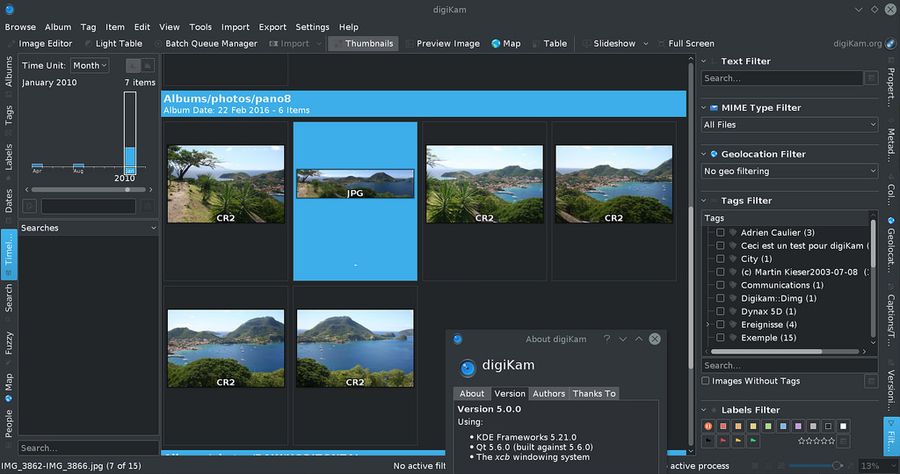Set the star rating filter
The height and width of the screenshot is (474, 900).
click(816, 441)
